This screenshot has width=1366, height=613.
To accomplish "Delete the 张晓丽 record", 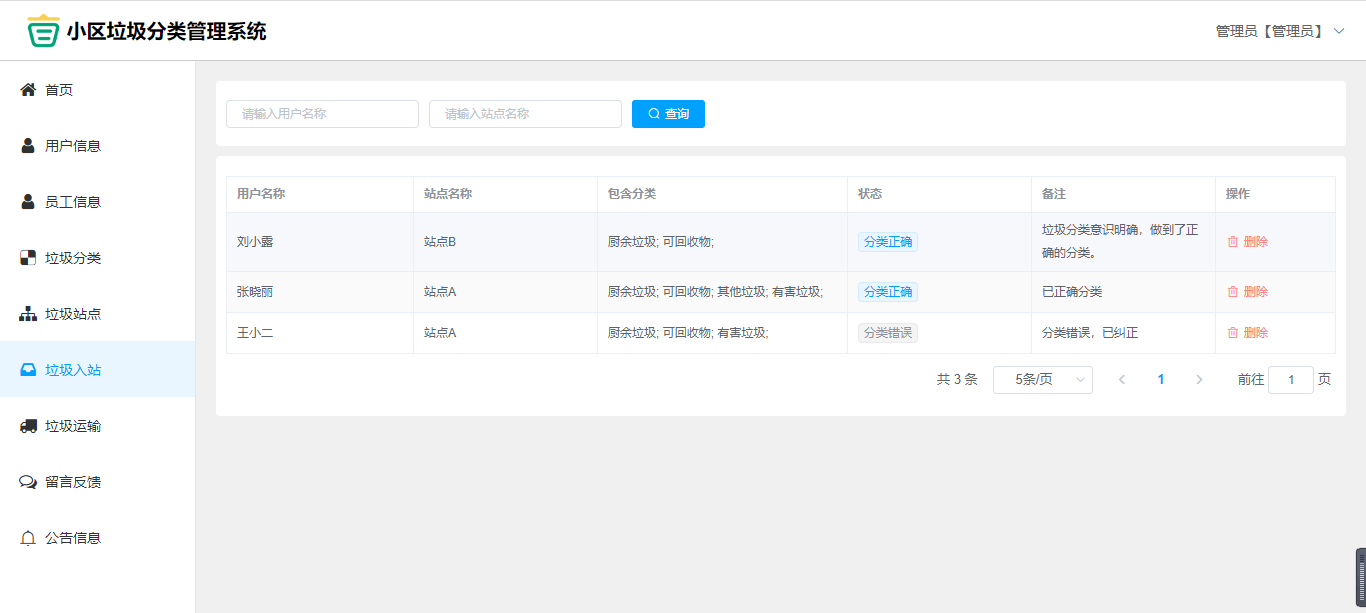I will click(x=1247, y=292).
